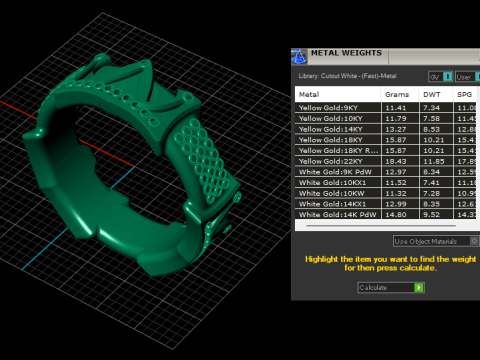The height and width of the screenshot is (360, 480).
Task: Click the 18.43 grams value
Action: tap(396, 161)
